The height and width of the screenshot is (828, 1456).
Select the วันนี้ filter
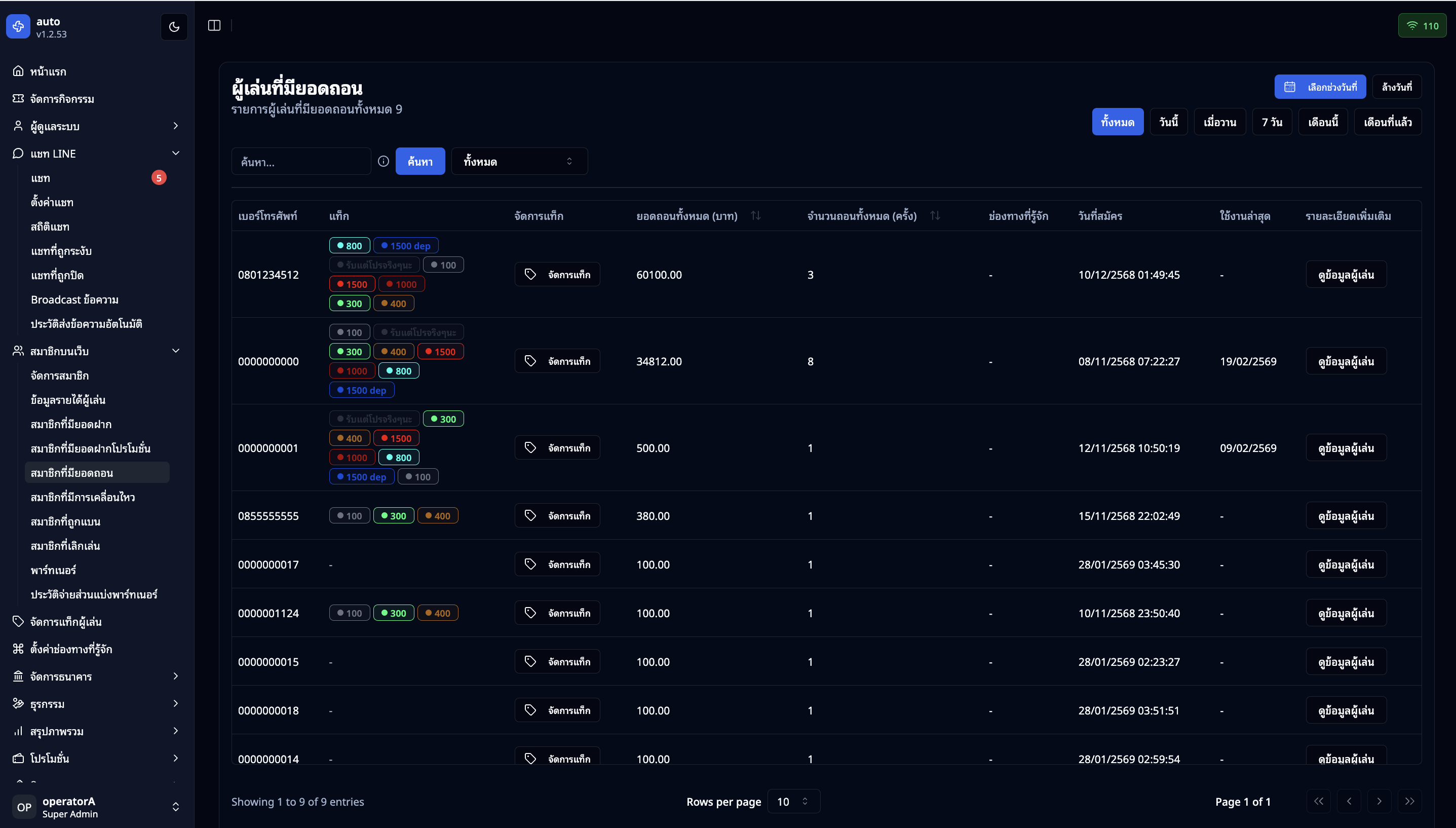click(x=1168, y=122)
